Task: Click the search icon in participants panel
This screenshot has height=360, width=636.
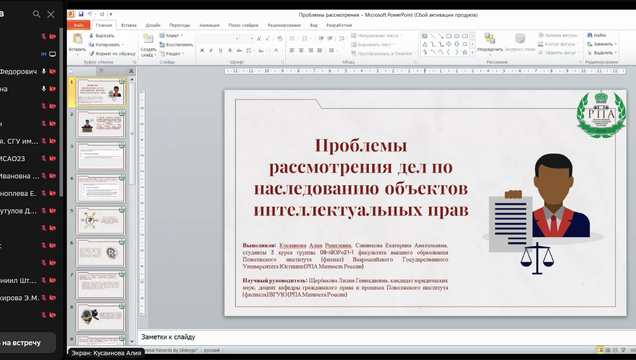Action: [x=37, y=14]
